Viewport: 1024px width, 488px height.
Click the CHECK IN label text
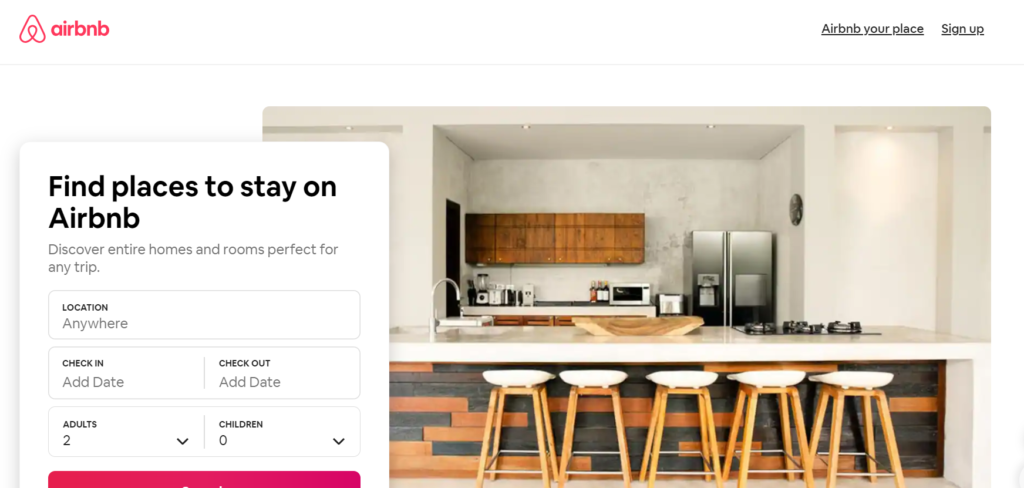click(82, 363)
